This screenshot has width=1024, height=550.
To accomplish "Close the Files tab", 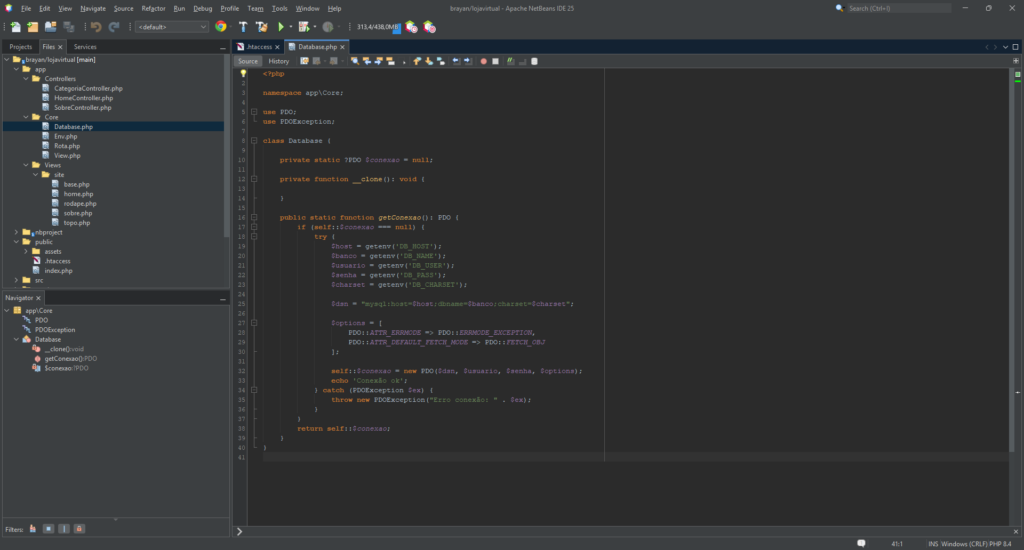I will pyautogui.click(x=60, y=47).
